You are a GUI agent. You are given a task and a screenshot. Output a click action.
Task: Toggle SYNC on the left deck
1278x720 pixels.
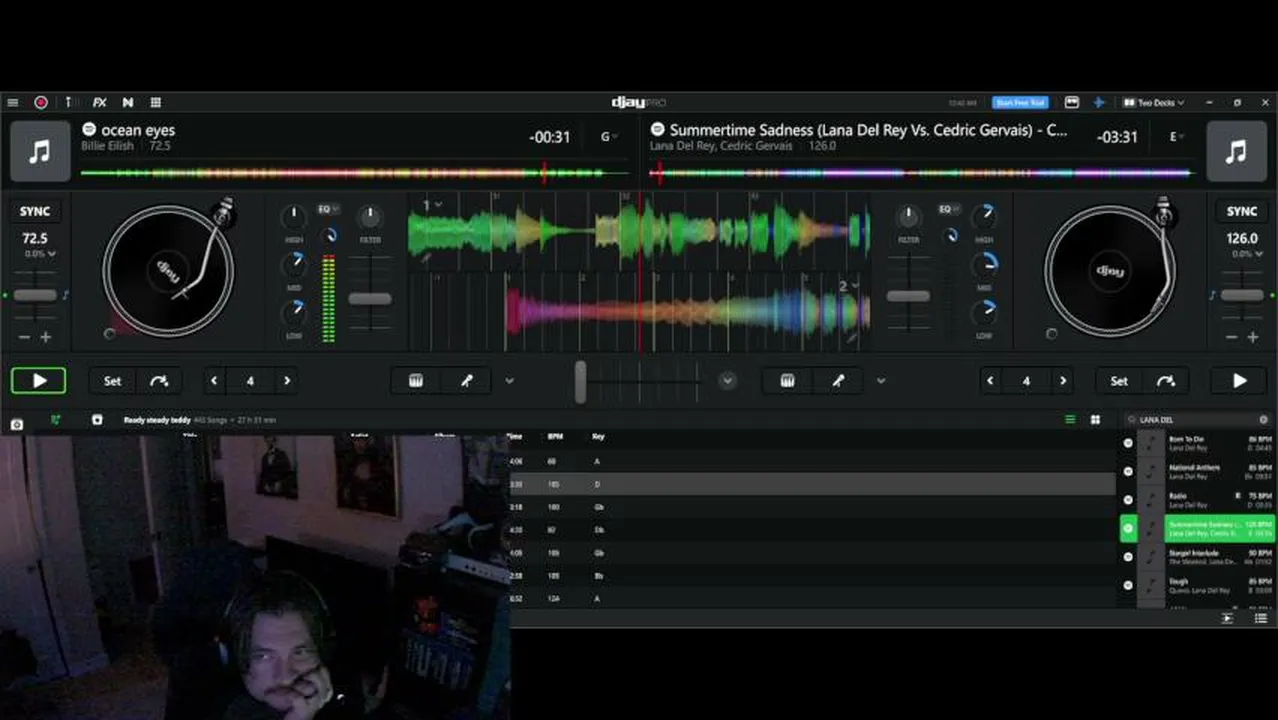[x=35, y=212]
